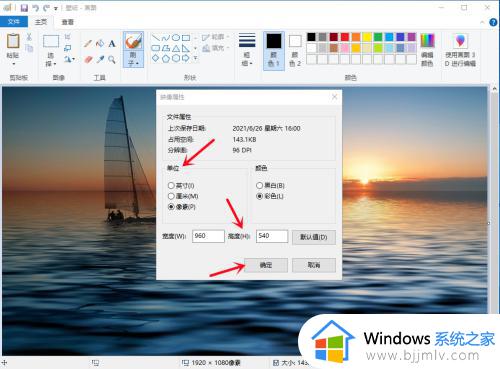Open the shape Outline dropdown
This screenshot has height=369, width=500.
(x=215, y=37)
